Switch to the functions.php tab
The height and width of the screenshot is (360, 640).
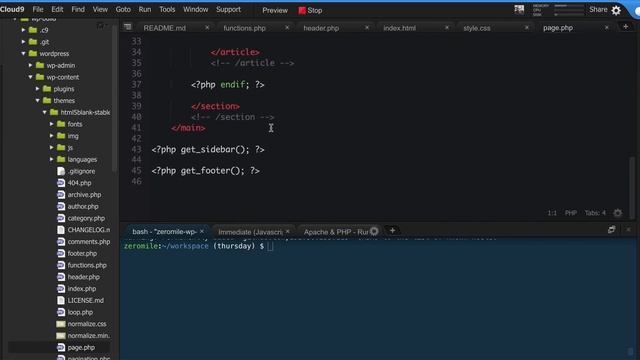click(x=244, y=28)
